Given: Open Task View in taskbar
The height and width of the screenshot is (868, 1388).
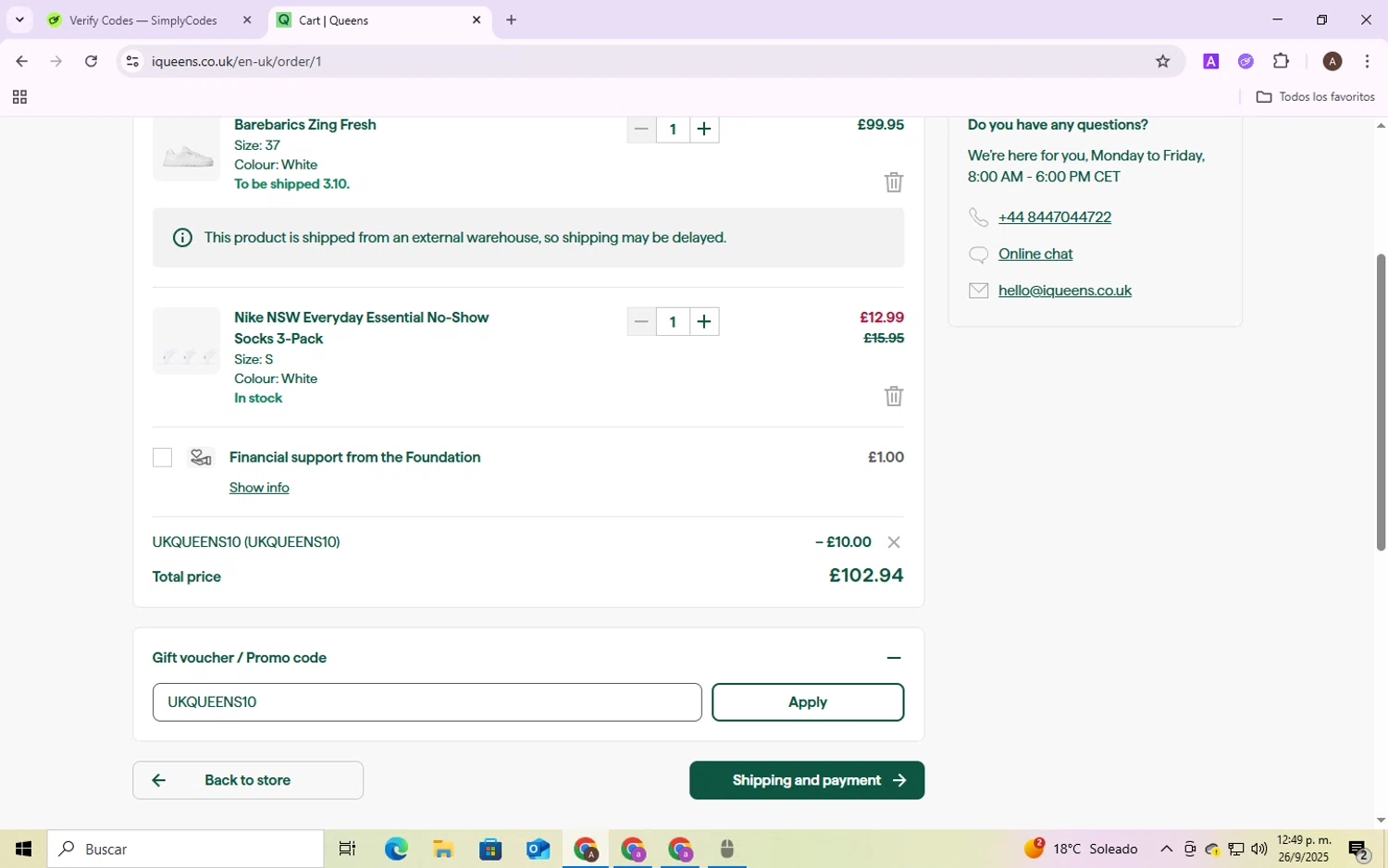Looking at the screenshot, I should coord(347,849).
